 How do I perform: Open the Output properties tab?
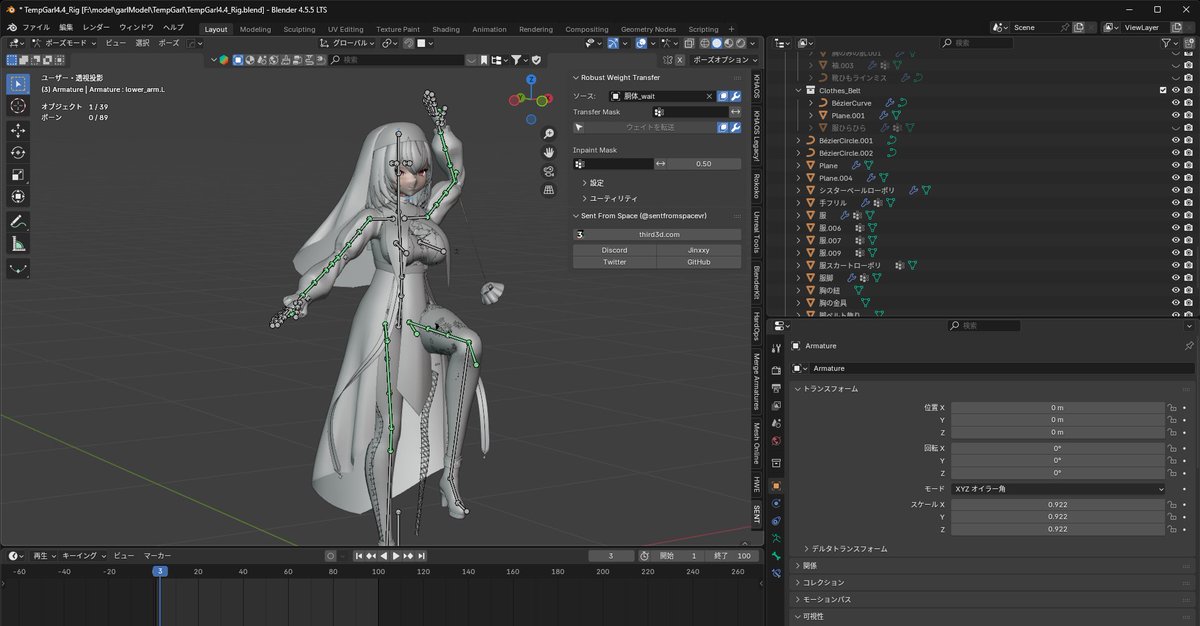coord(777,388)
